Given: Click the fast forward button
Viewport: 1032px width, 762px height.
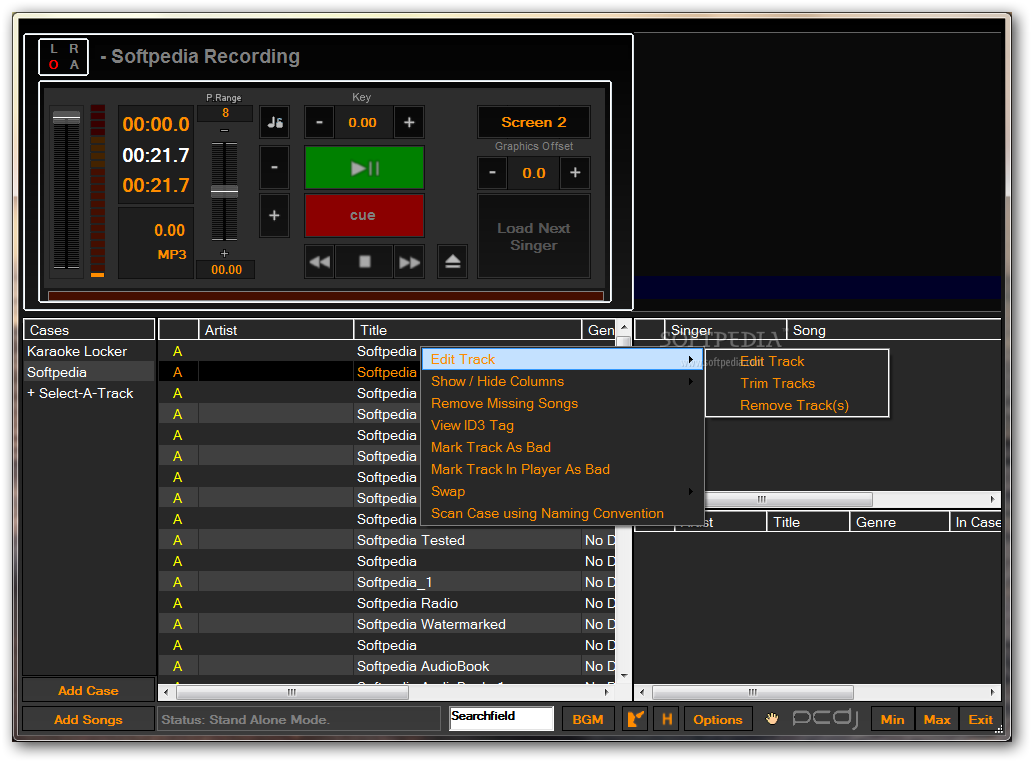Looking at the screenshot, I should [x=409, y=262].
